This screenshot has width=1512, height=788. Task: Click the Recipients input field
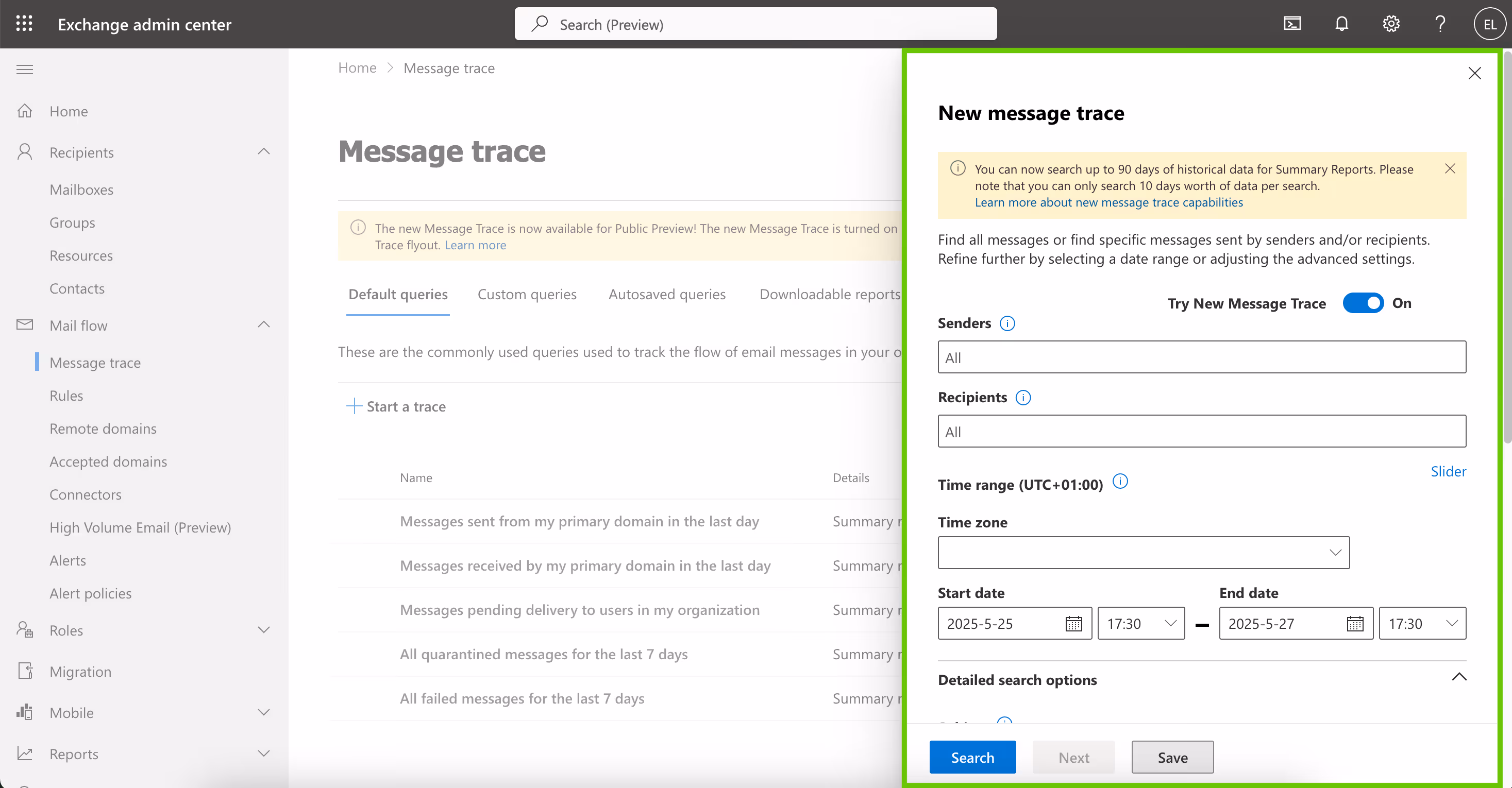(1201, 432)
